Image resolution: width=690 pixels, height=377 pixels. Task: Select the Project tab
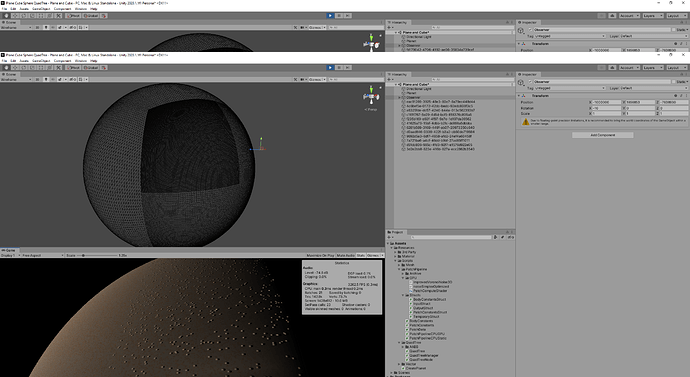point(396,232)
